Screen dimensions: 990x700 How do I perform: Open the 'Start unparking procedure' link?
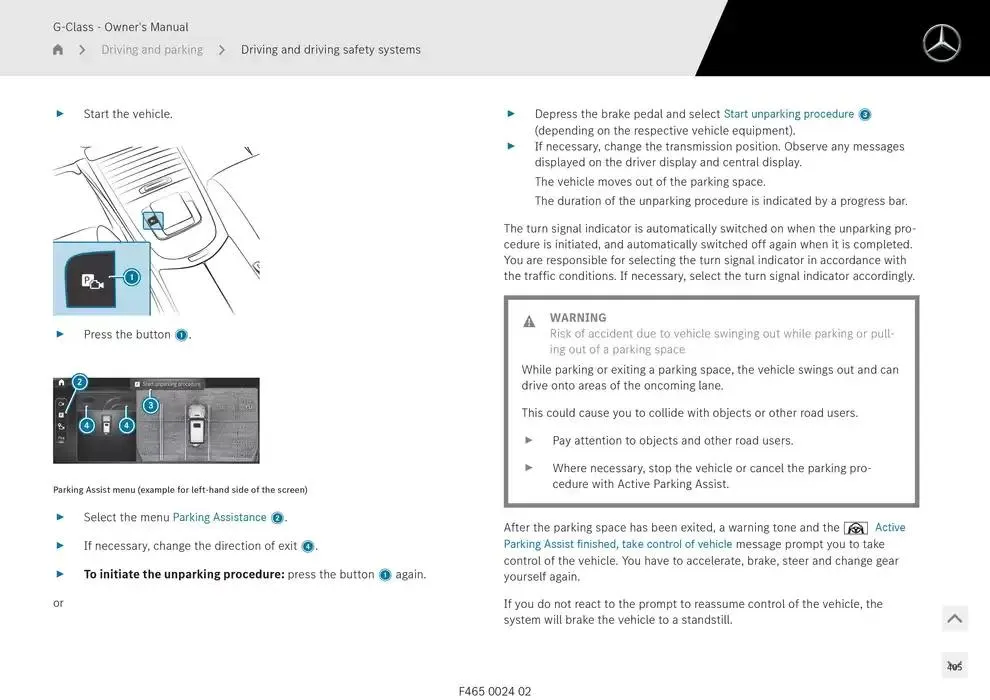[x=788, y=114]
